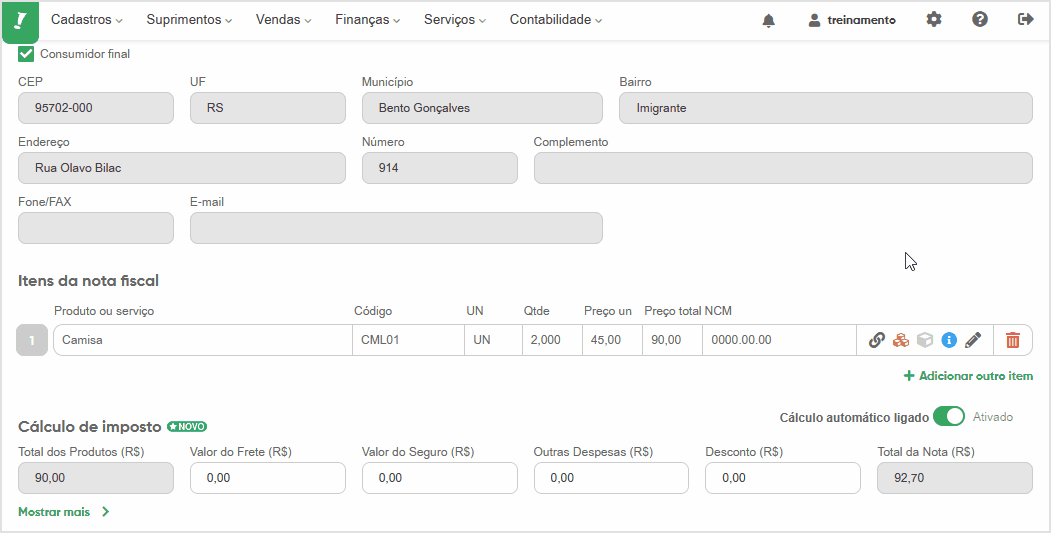Click the item number 1 badge
The width and height of the screenshot is (1051, 533).
(x=32, y=340)
